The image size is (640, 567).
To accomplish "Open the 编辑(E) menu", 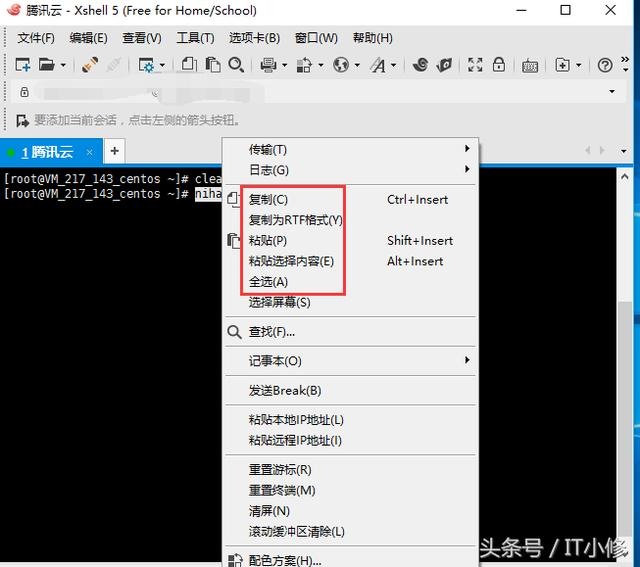I will pyautogui.click(x=89, y=38).
